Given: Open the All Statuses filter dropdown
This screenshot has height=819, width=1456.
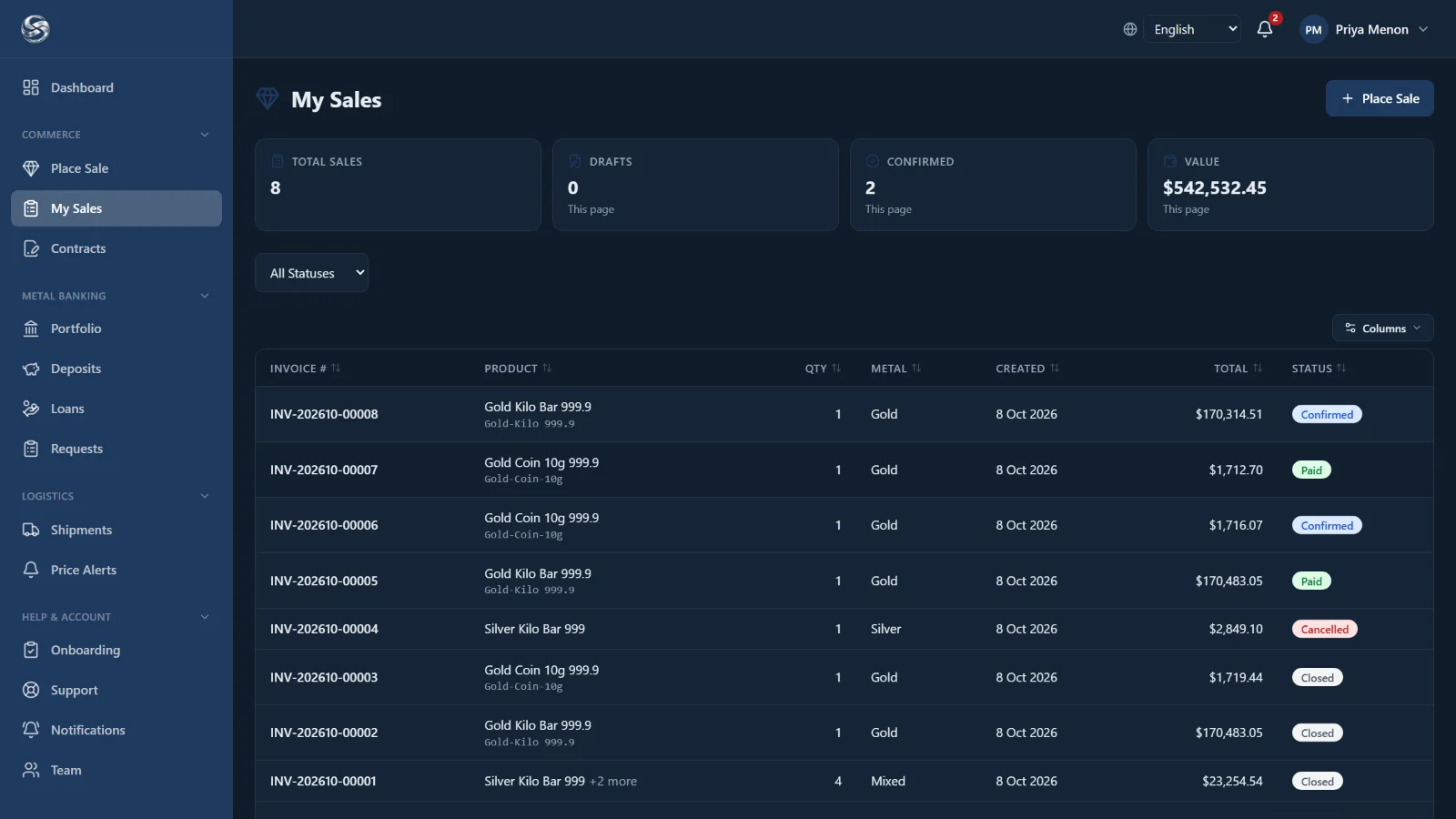Looking at the screenshot, I should click(312, 273).
